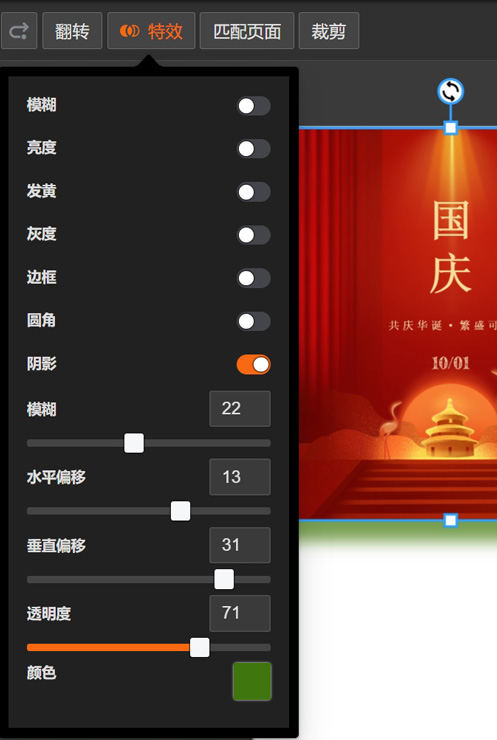Enable the 发黄 sepia toggle
497x740 pixels.
point(253,192)
